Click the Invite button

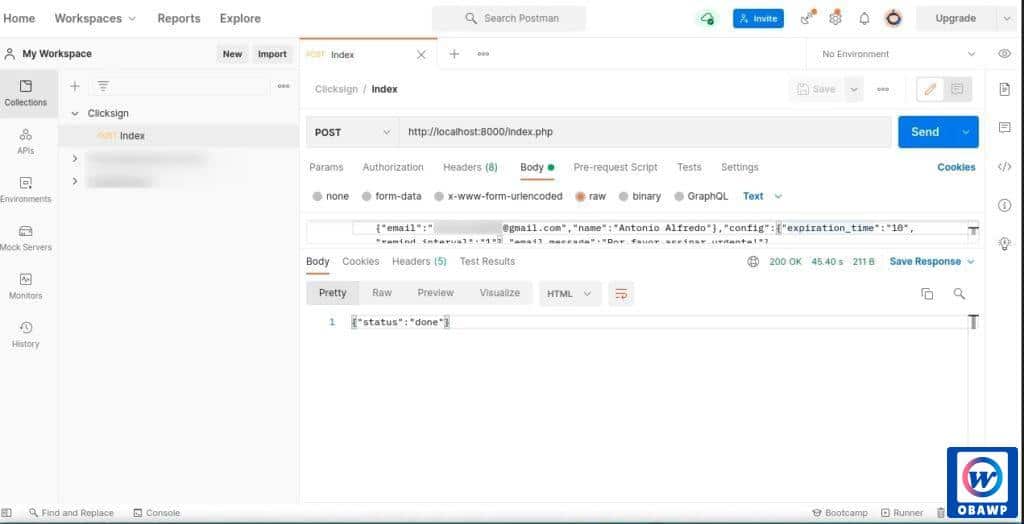[x=758, y=18]
